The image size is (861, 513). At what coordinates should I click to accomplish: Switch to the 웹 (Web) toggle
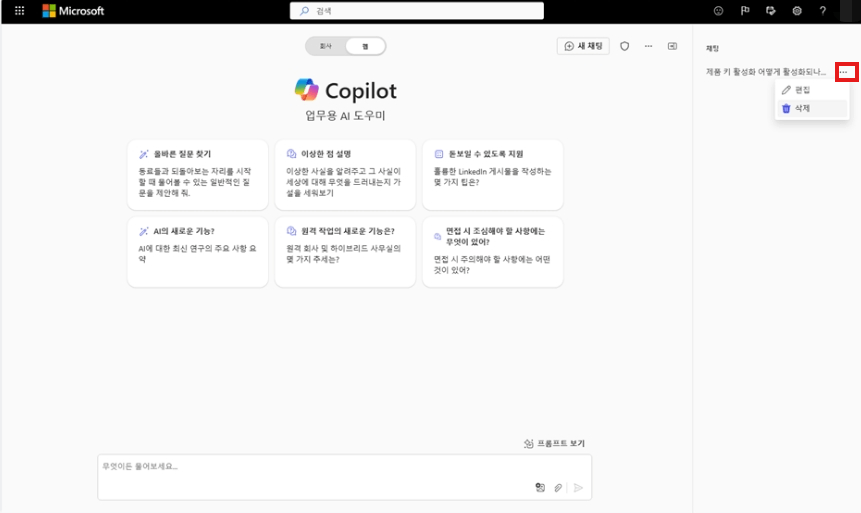365,46
